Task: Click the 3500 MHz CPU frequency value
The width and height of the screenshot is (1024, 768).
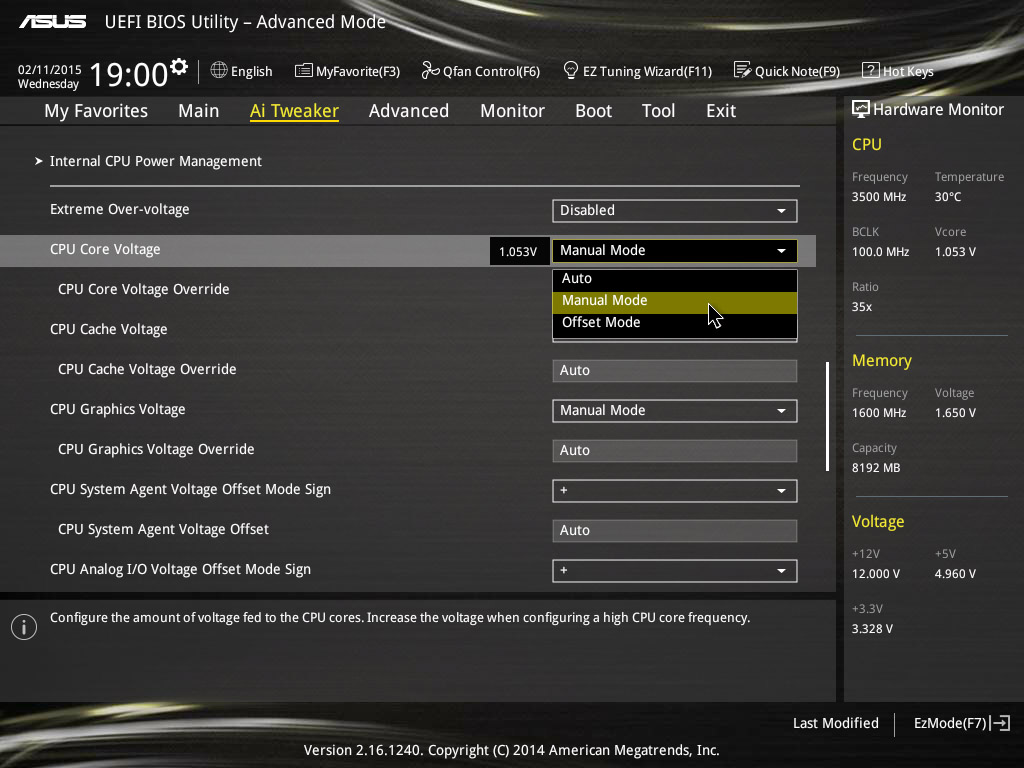Action: (879, 197)
